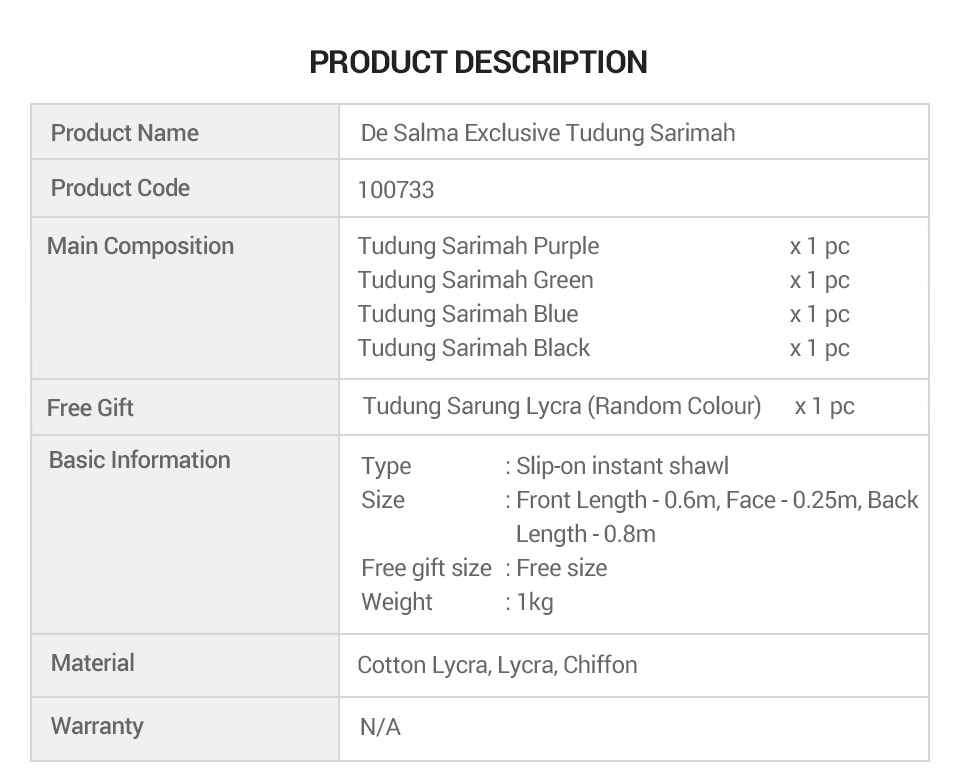The width and height of the screenshot is (960, 780).
Task: Click the Slip-on instant shawl type value
Action: point(623,466)
